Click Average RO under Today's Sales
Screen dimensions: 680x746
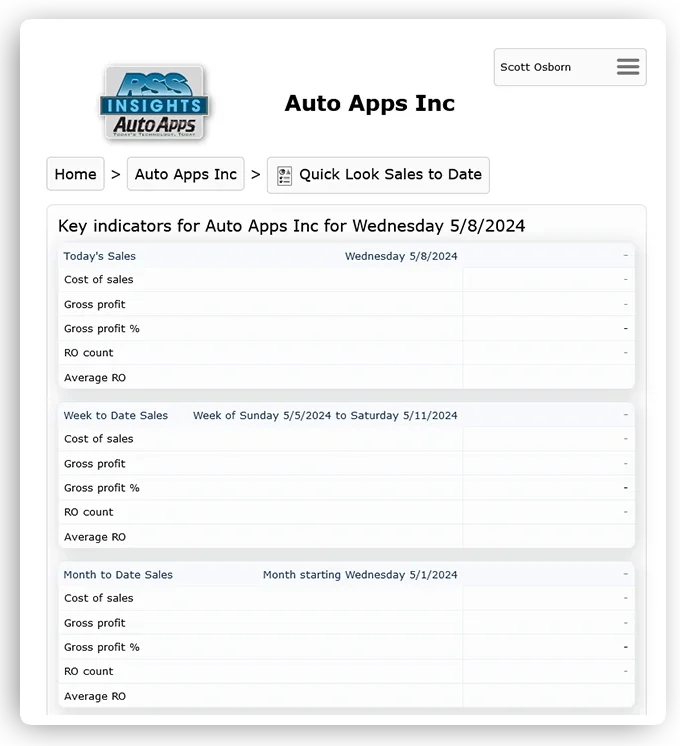[x=95, y=378]
